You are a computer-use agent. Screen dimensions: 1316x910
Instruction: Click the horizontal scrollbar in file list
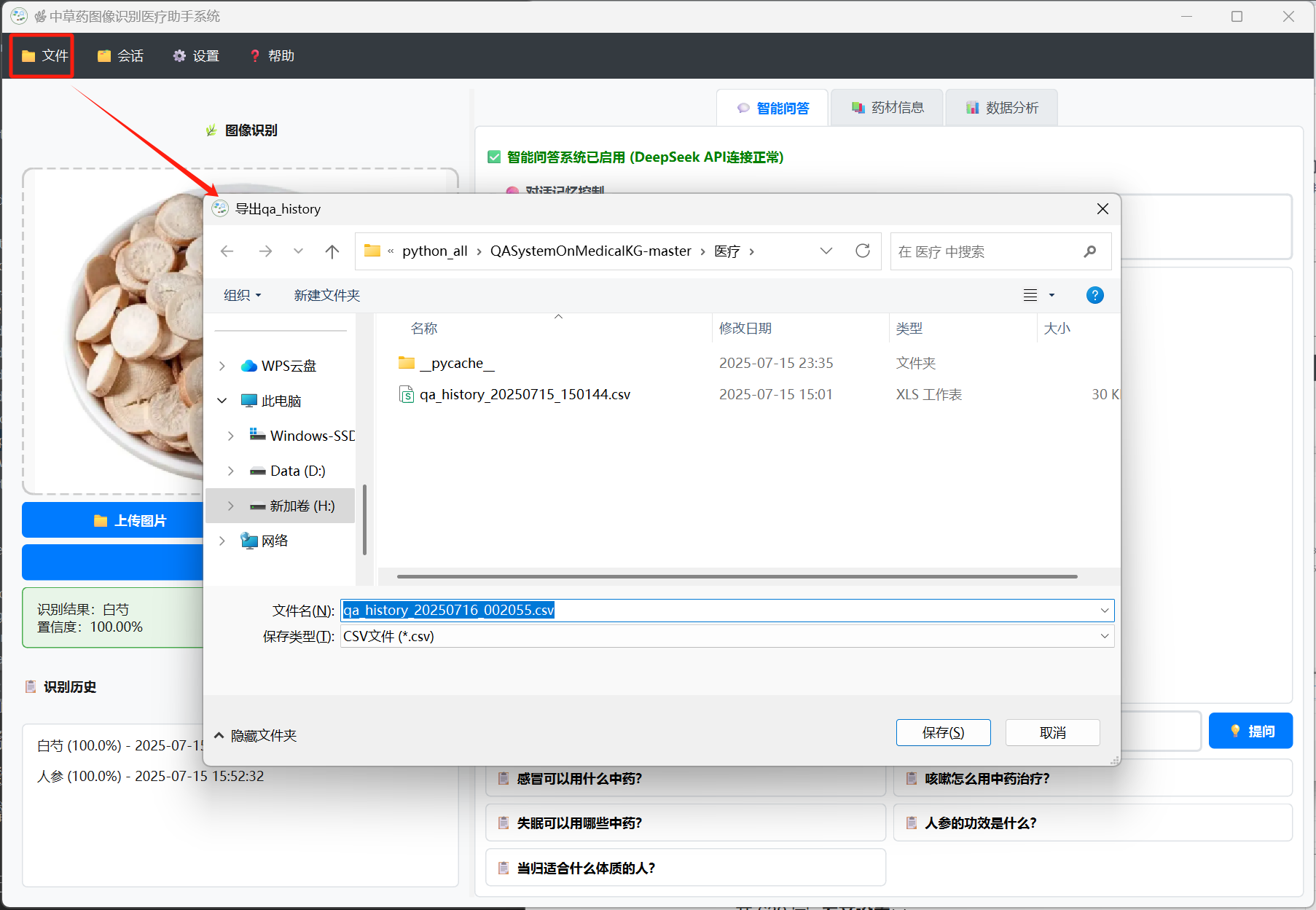[737, 576]
